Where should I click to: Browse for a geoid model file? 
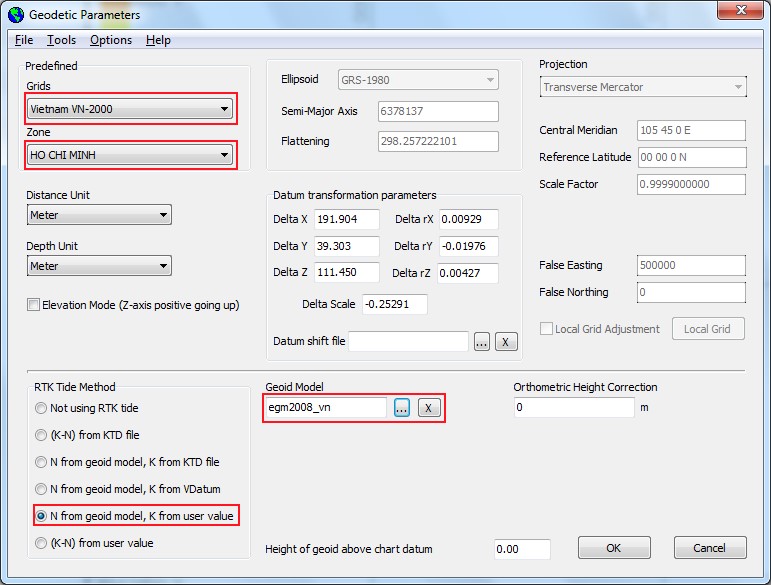402,408
